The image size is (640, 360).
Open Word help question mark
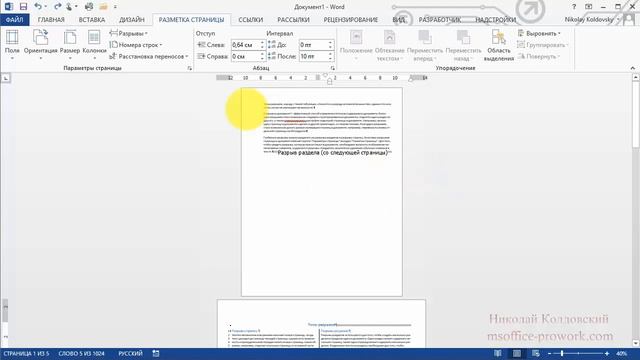pyautogui.click(x=574, y=7)
